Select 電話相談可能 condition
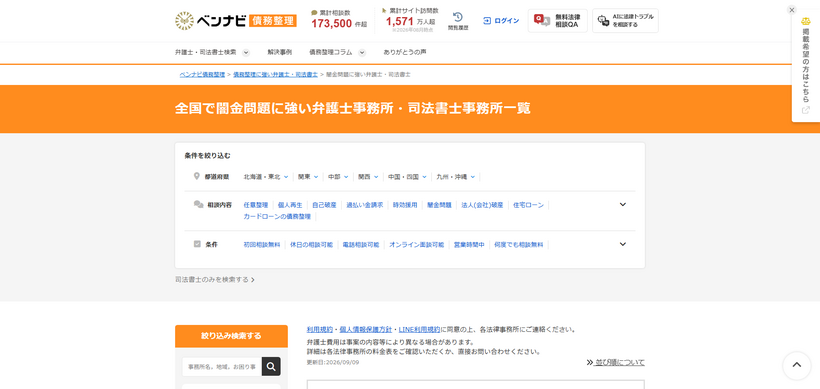Viewport: 820px width, 389px height. [x=361, y=245]
